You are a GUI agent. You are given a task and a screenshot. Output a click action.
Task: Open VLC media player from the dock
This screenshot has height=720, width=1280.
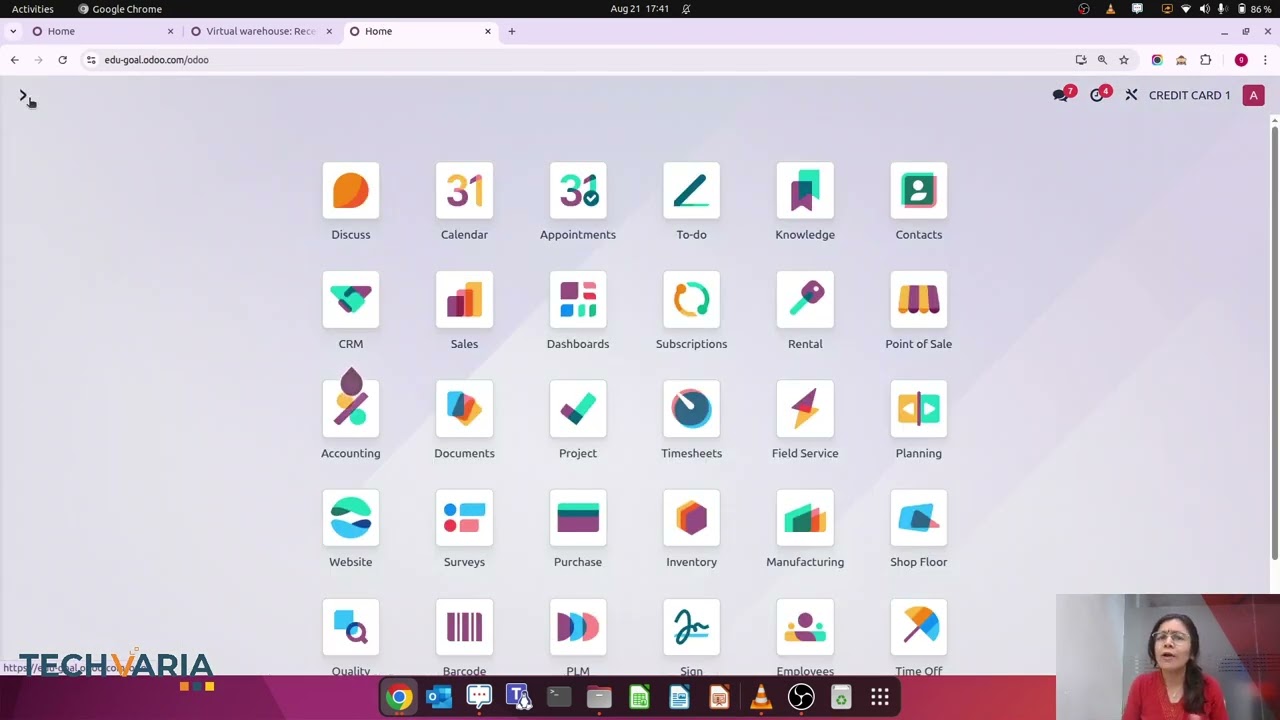(x=761, y=697)
